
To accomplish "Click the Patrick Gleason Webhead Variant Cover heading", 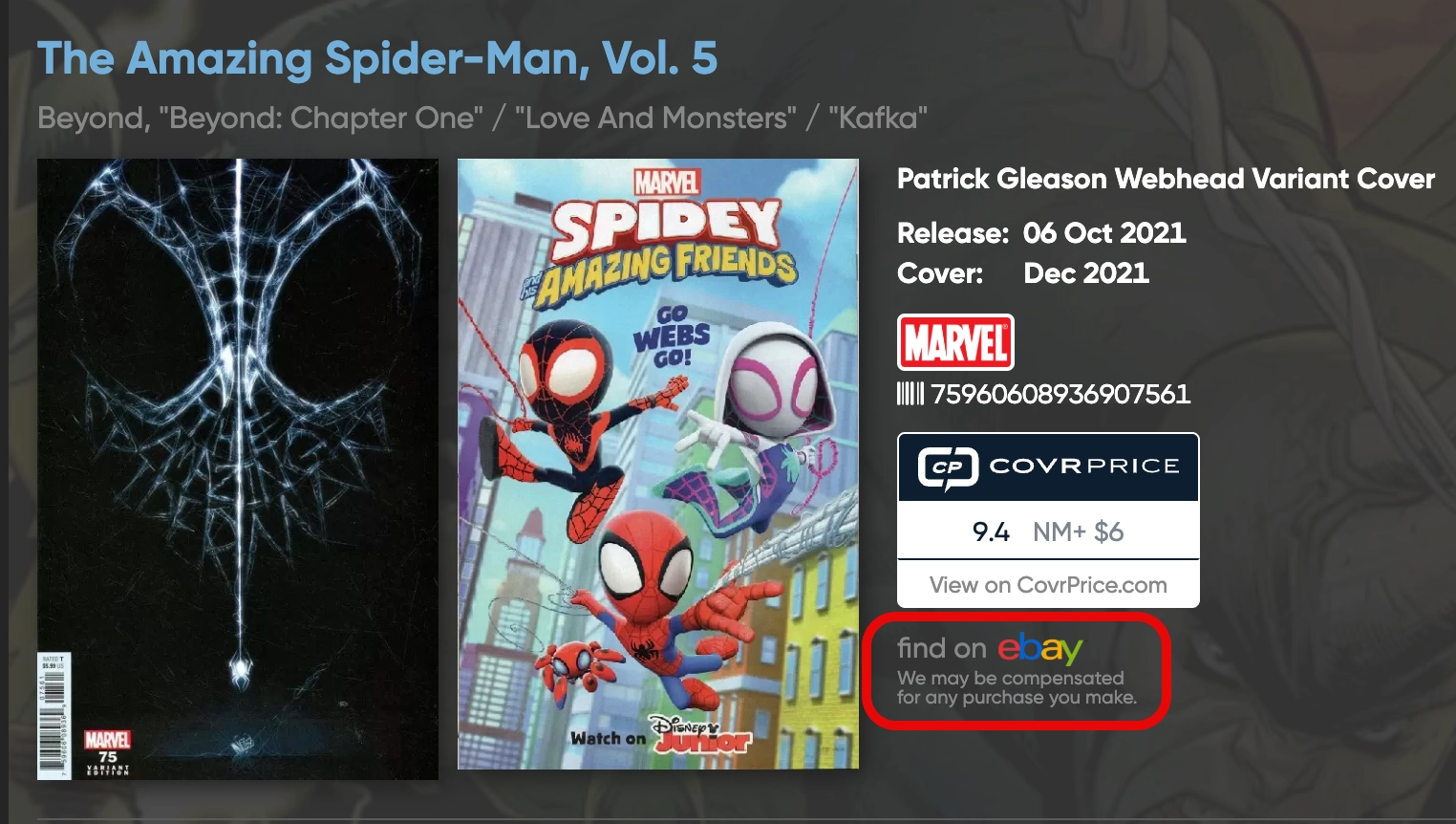I will coord(1166,179).
